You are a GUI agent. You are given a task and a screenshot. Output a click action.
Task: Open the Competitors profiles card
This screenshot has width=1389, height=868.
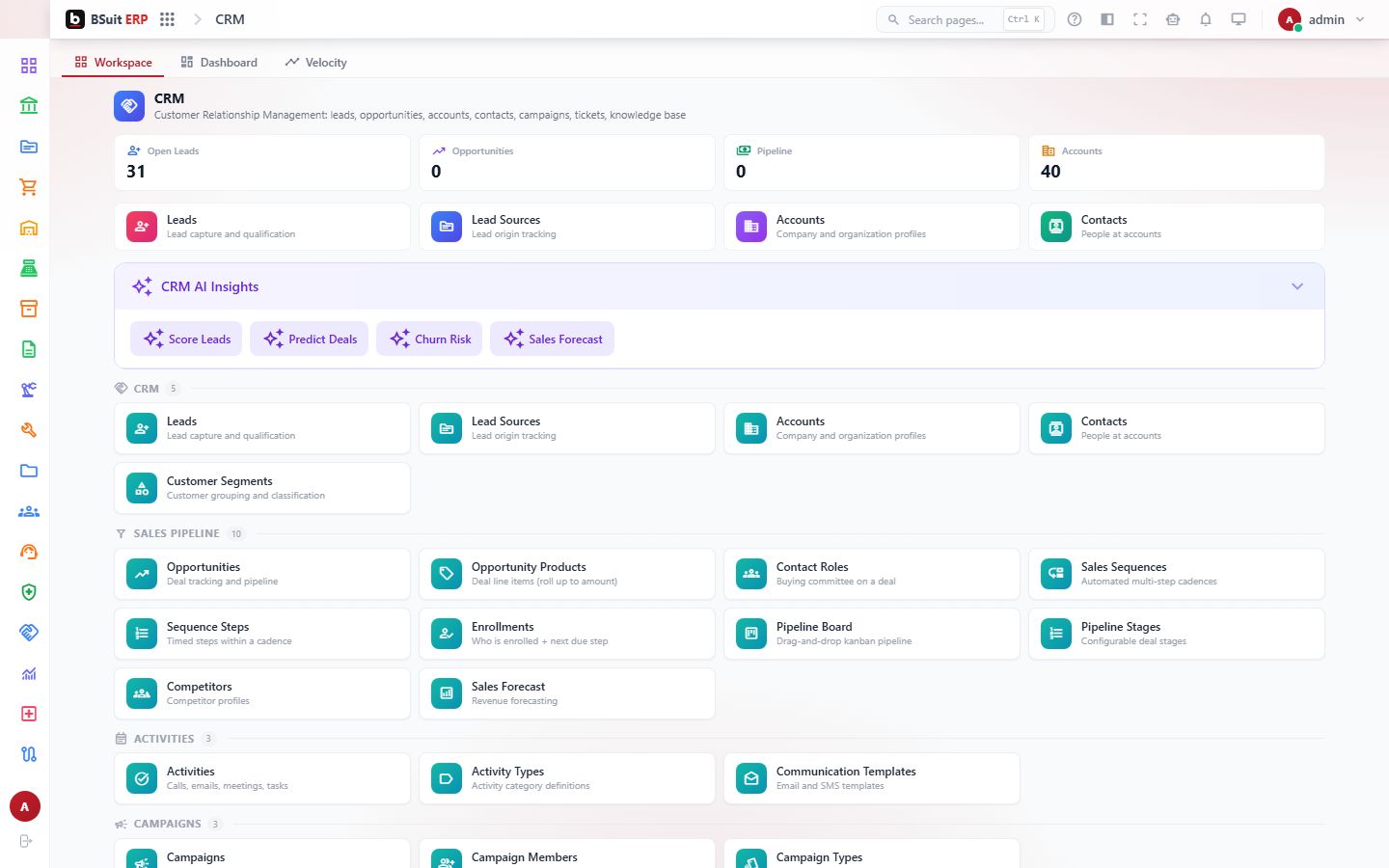pyautogui.click(x=262, y=693)
